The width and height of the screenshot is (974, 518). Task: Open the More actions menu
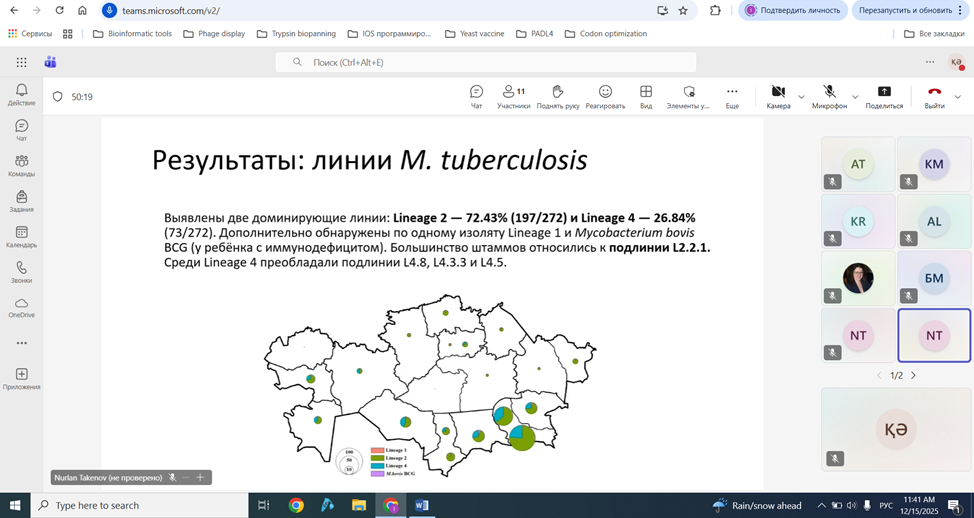(732, 96)
